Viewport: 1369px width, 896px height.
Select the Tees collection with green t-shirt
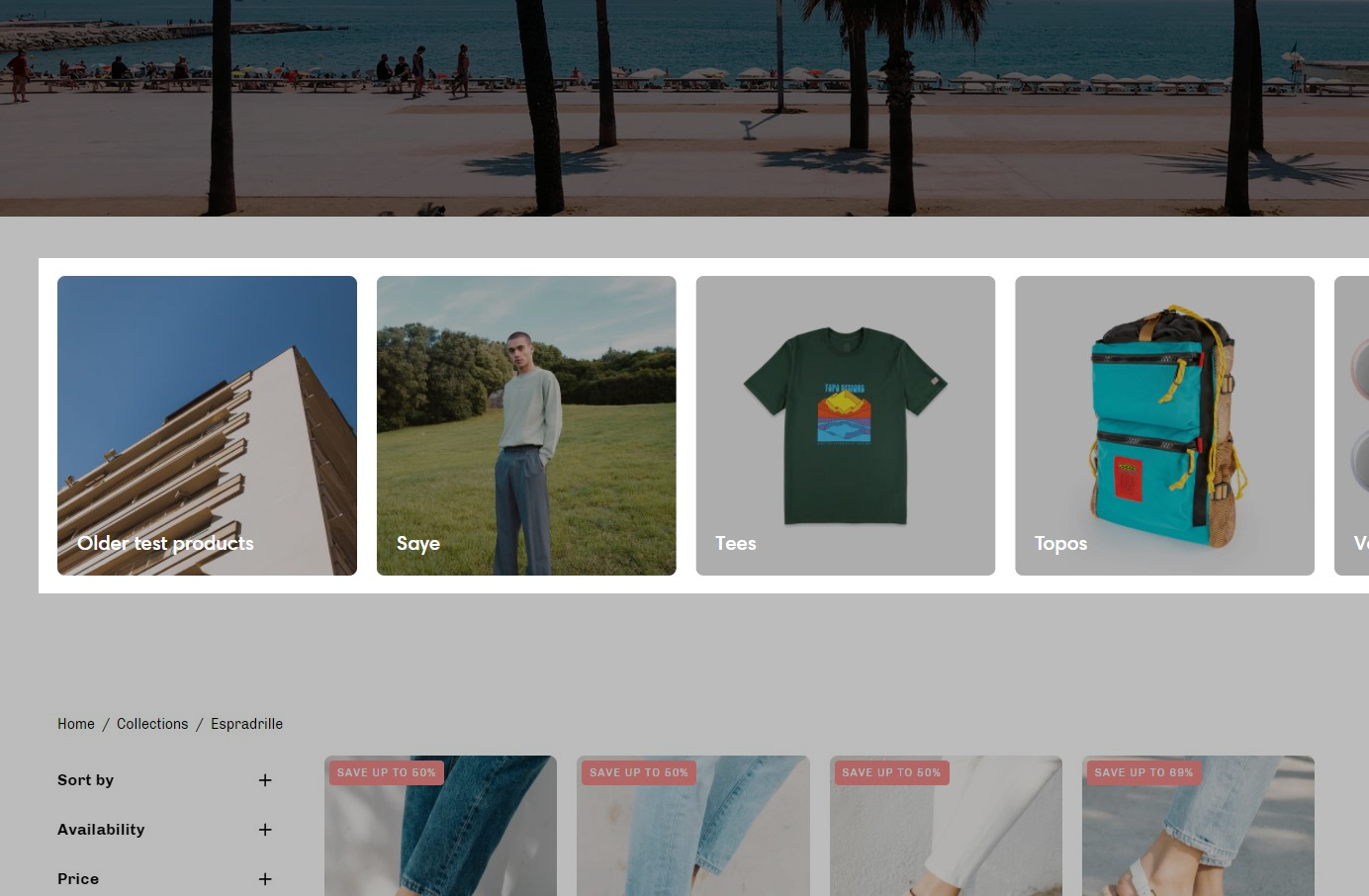(x=845, y=425)
